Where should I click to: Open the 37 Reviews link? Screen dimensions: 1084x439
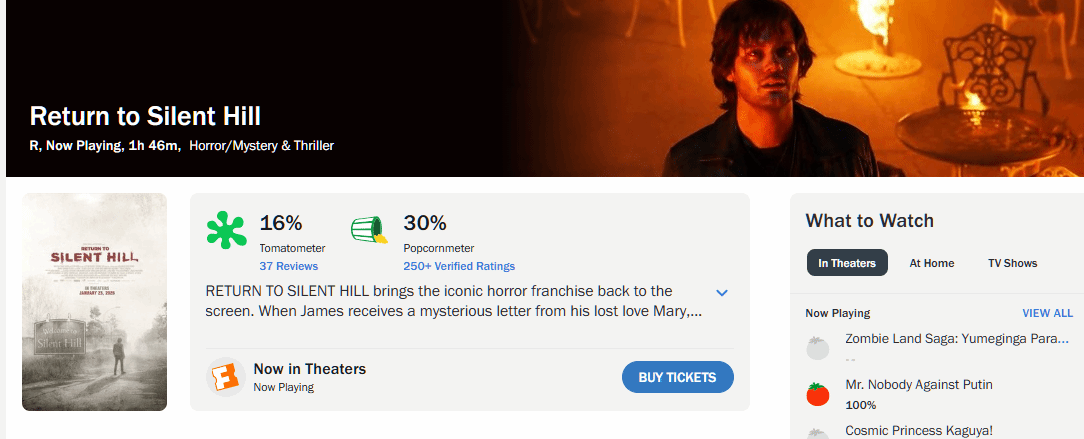tap(288, 266)
